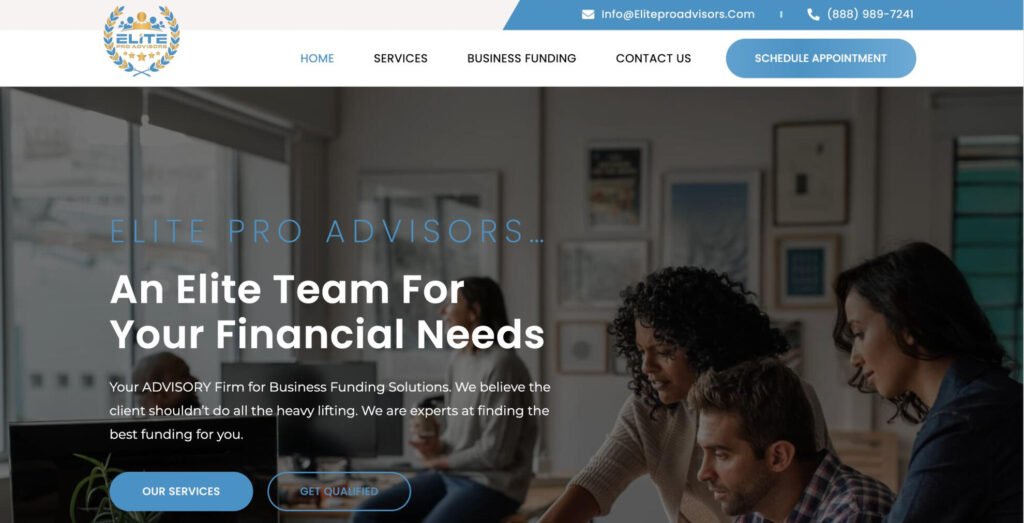Open the Home menu item
The width and height of the screenshot is (1024, 523).
point(317,58)
